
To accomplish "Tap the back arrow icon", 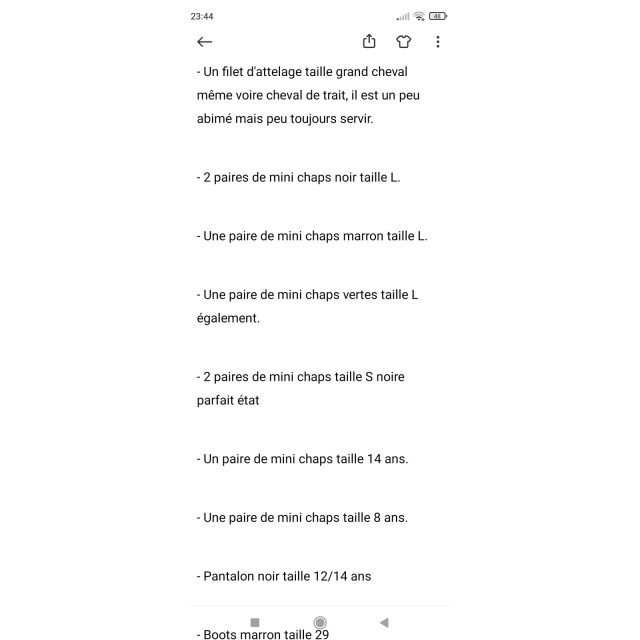I will click(x=205, y=42).
